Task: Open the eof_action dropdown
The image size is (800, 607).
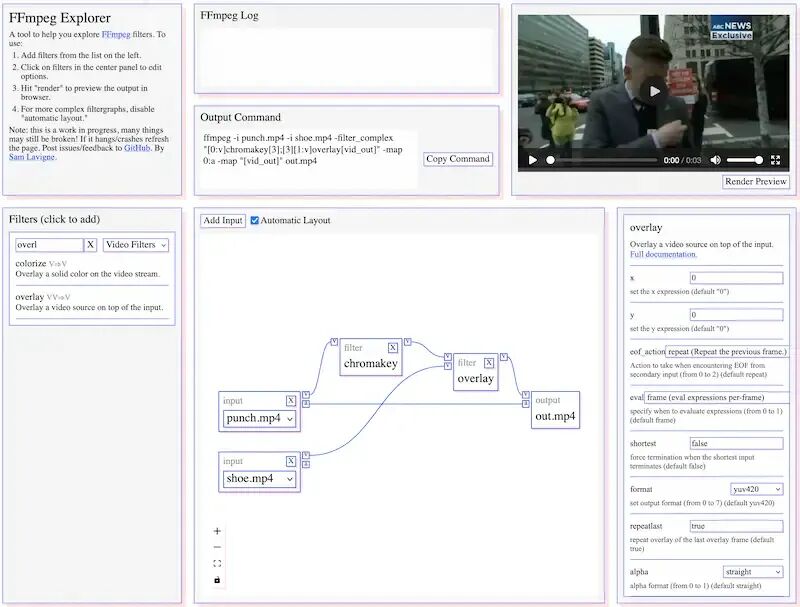Action: (727, 351)
